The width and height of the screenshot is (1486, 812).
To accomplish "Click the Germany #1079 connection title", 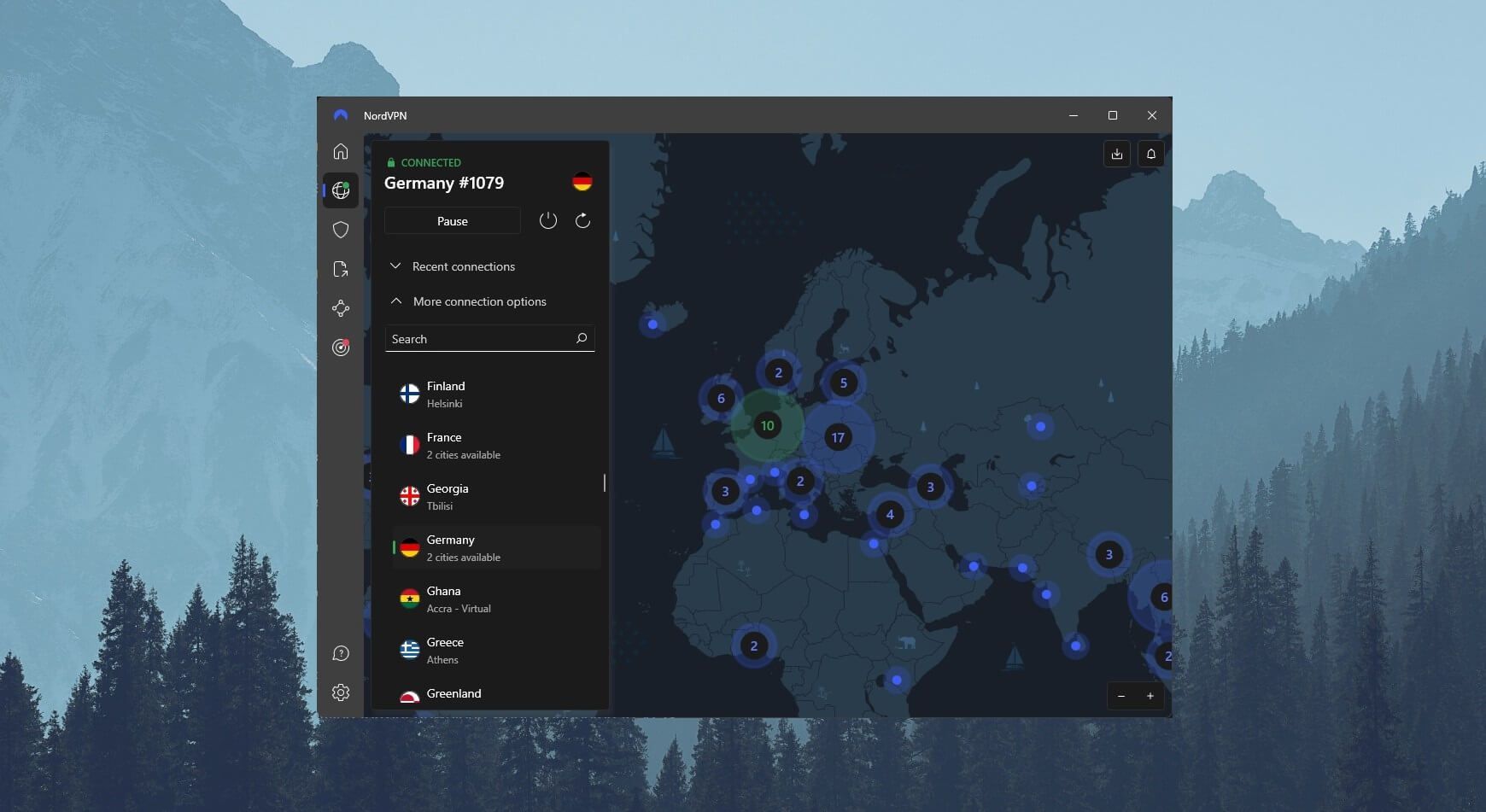I will [x=444, y=183].
